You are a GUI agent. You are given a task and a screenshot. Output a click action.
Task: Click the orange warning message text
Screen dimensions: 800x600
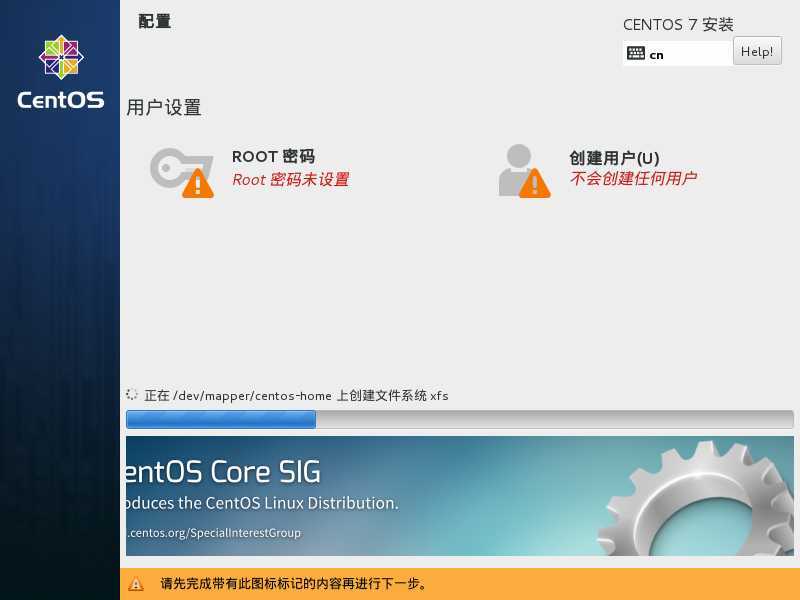point(294,583)
